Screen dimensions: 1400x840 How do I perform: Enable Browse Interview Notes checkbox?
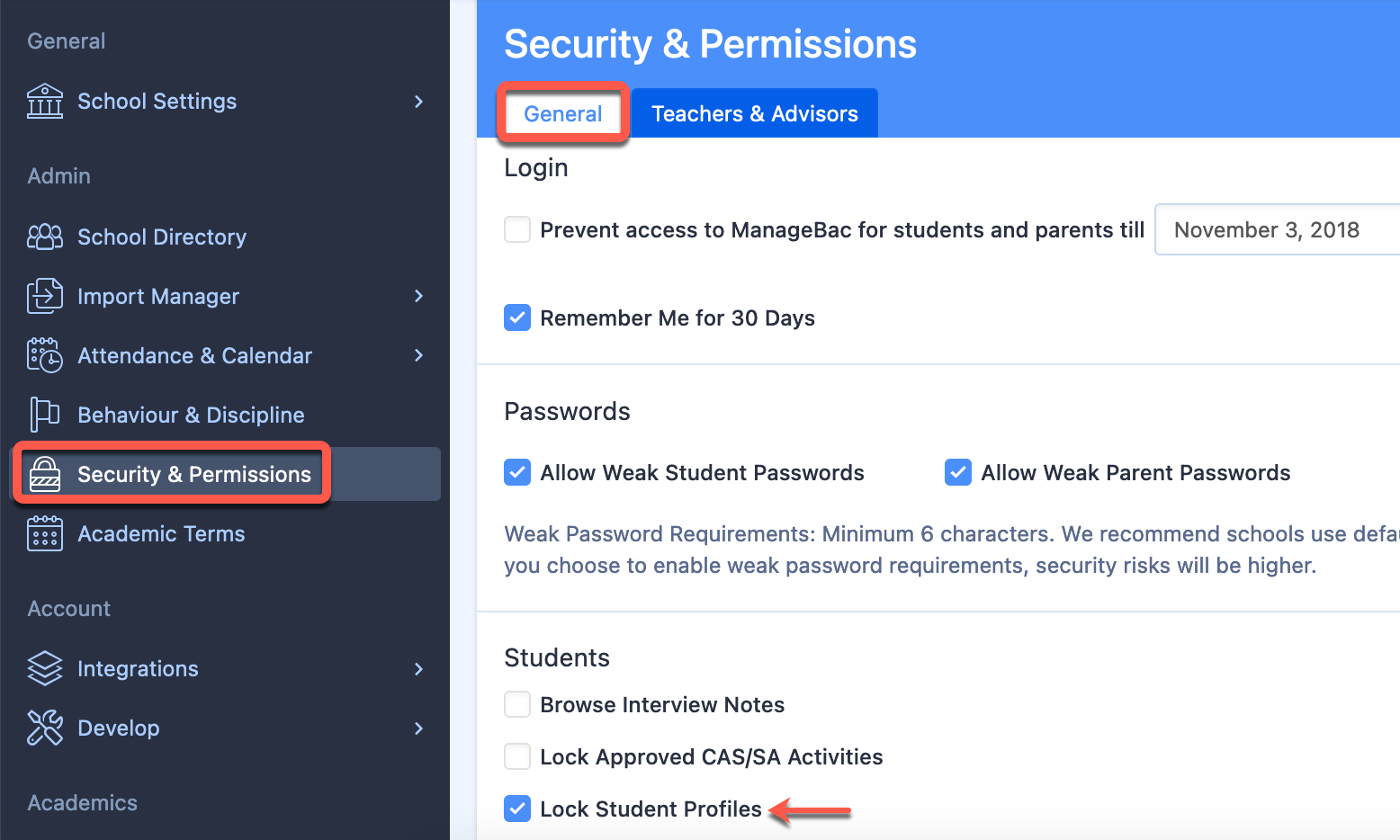click(x=517, y=704)
